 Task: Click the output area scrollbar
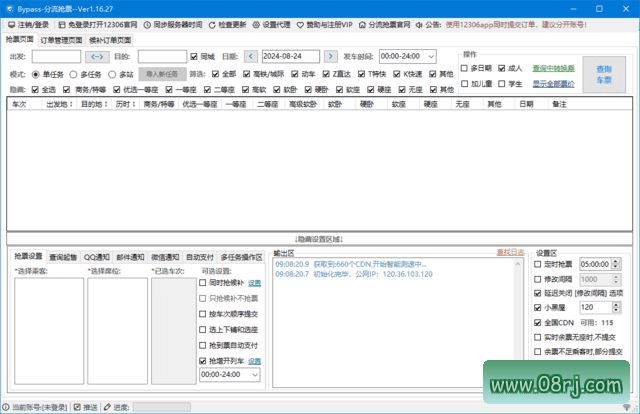[x=518, y=323]
